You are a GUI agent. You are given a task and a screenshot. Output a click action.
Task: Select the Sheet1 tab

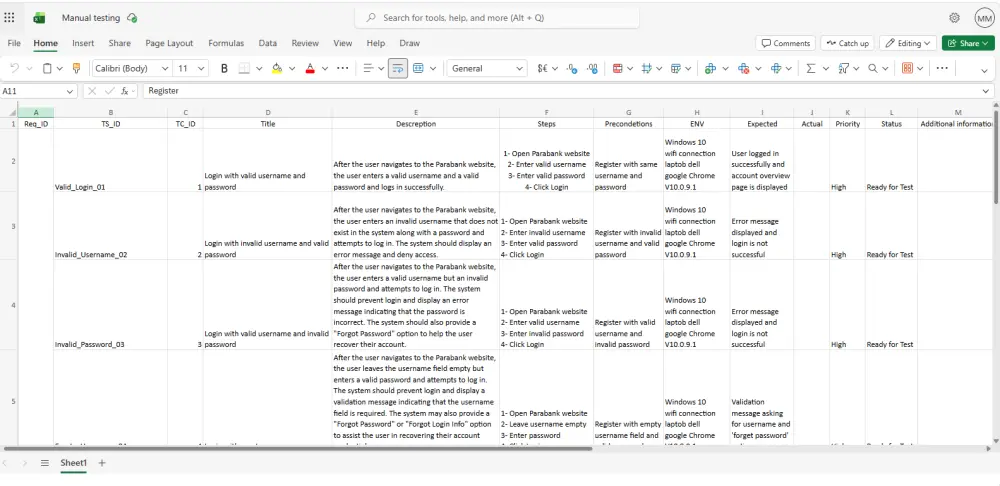[x=73, y=463]
